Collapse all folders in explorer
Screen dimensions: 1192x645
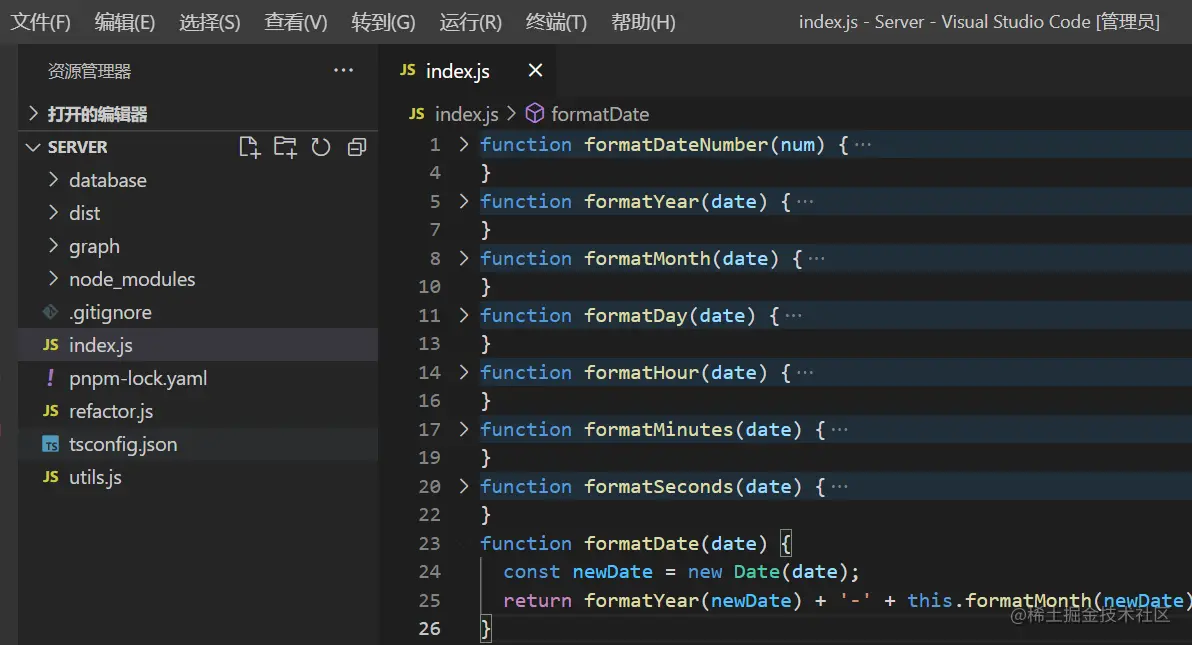[356, 148]
